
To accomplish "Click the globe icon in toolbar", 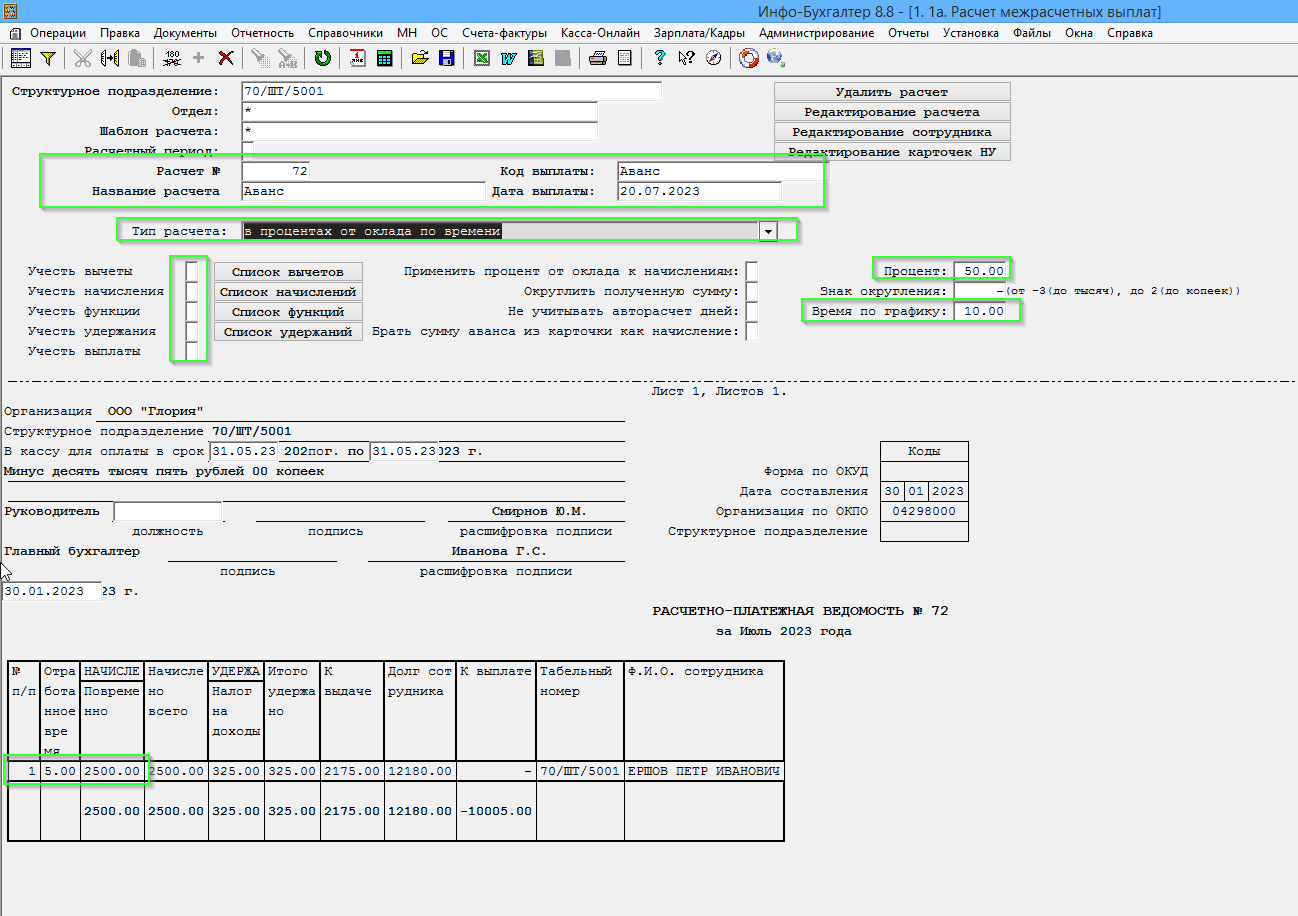I will pyautogui.click(x=775, y=58).
